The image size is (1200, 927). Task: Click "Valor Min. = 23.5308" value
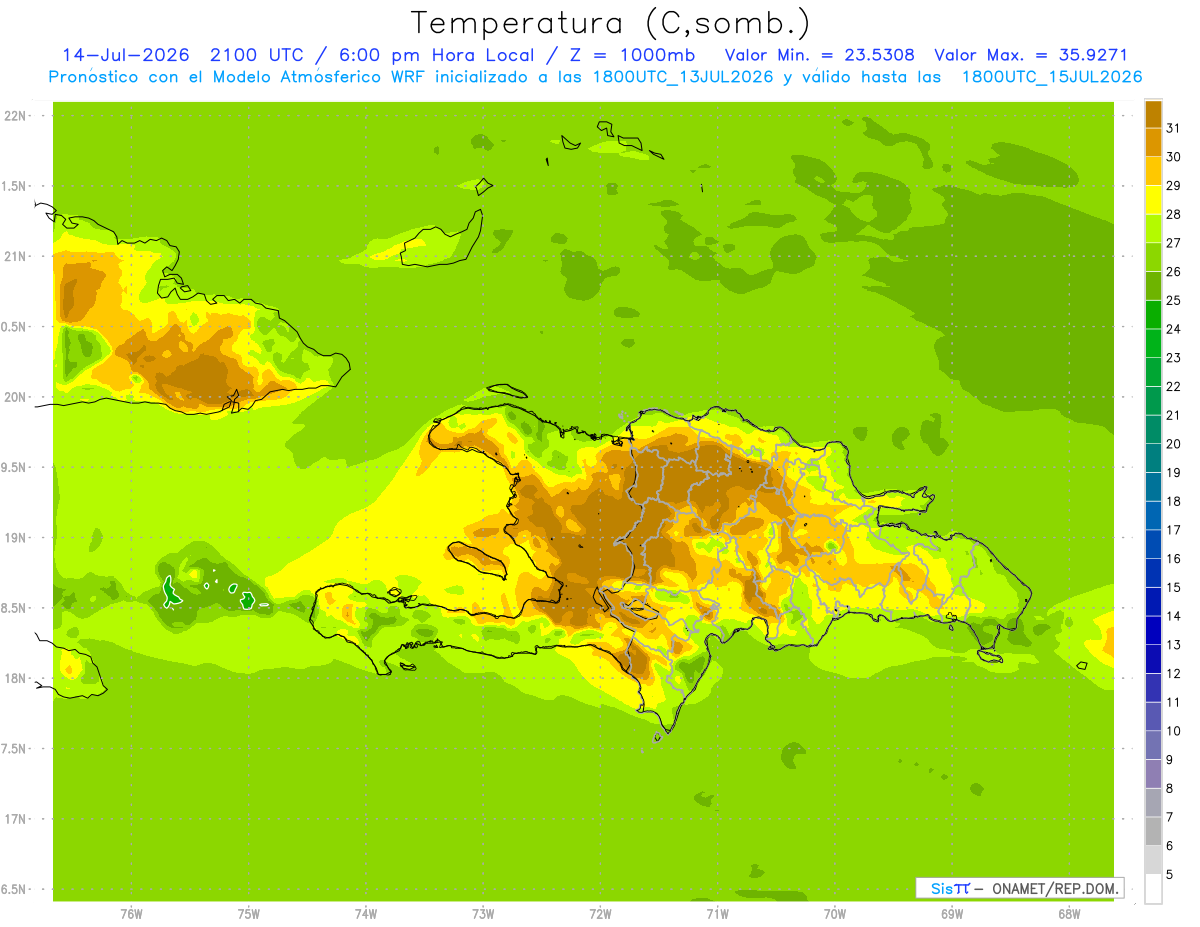click(819, 55)
